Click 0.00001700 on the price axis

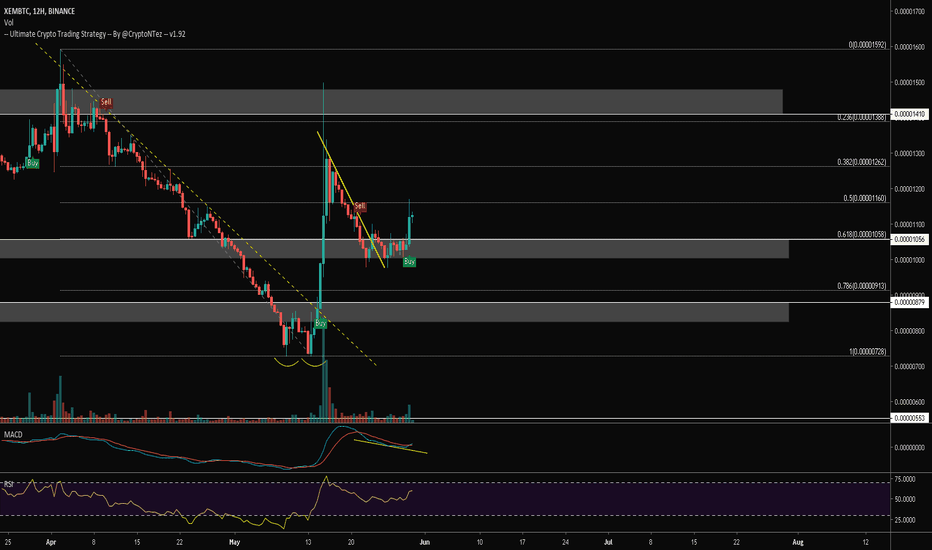coord(909,11)
